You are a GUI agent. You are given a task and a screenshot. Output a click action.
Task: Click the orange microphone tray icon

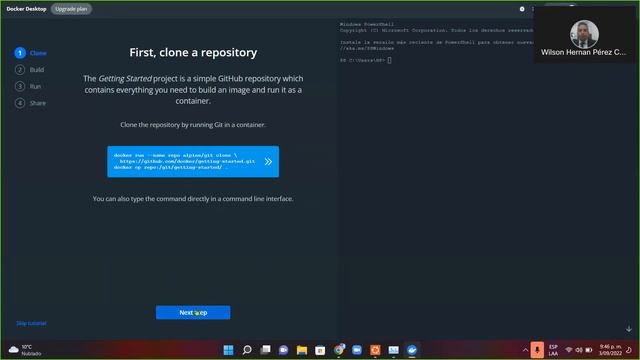tap(537, 350)
